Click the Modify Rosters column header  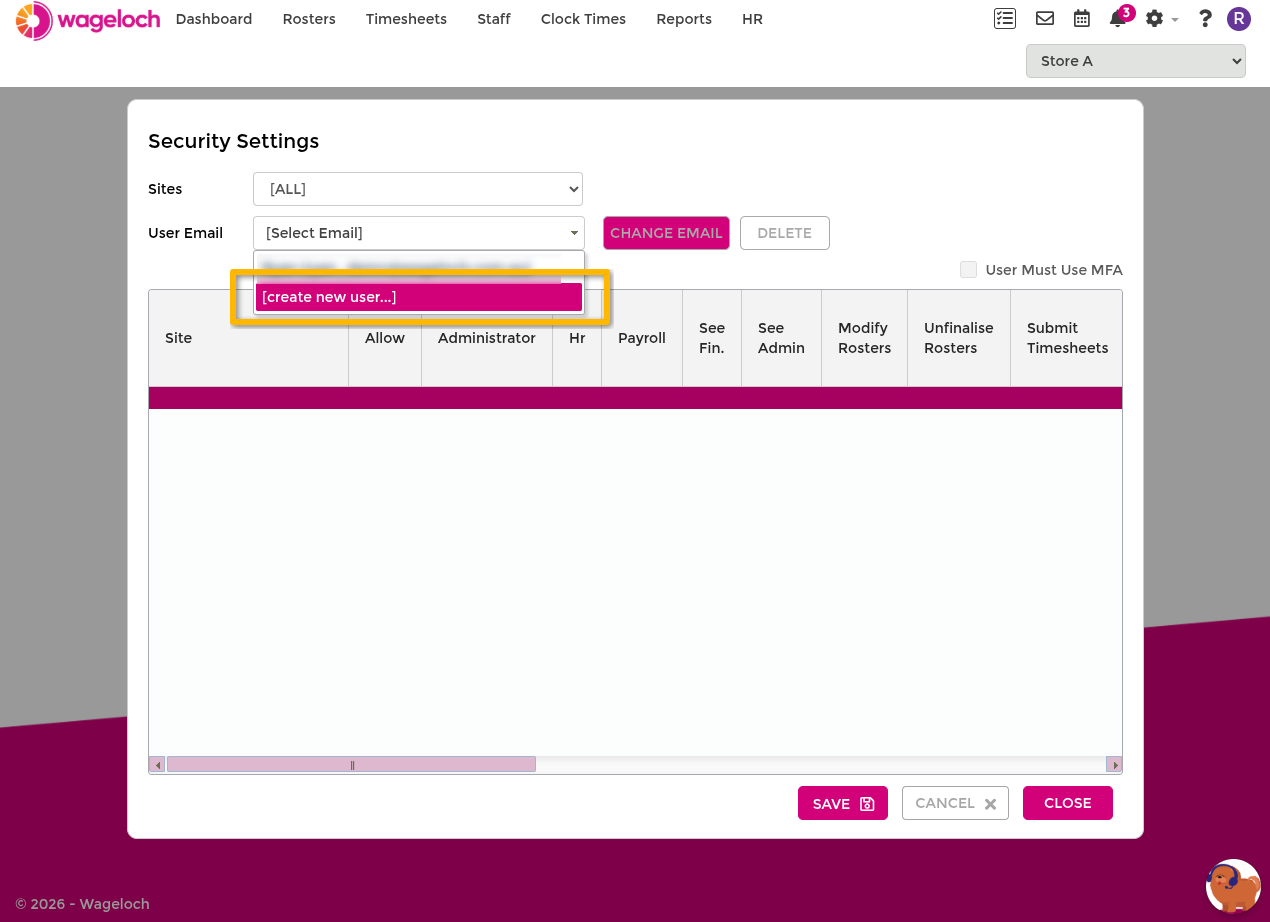[x=864, y=338]
